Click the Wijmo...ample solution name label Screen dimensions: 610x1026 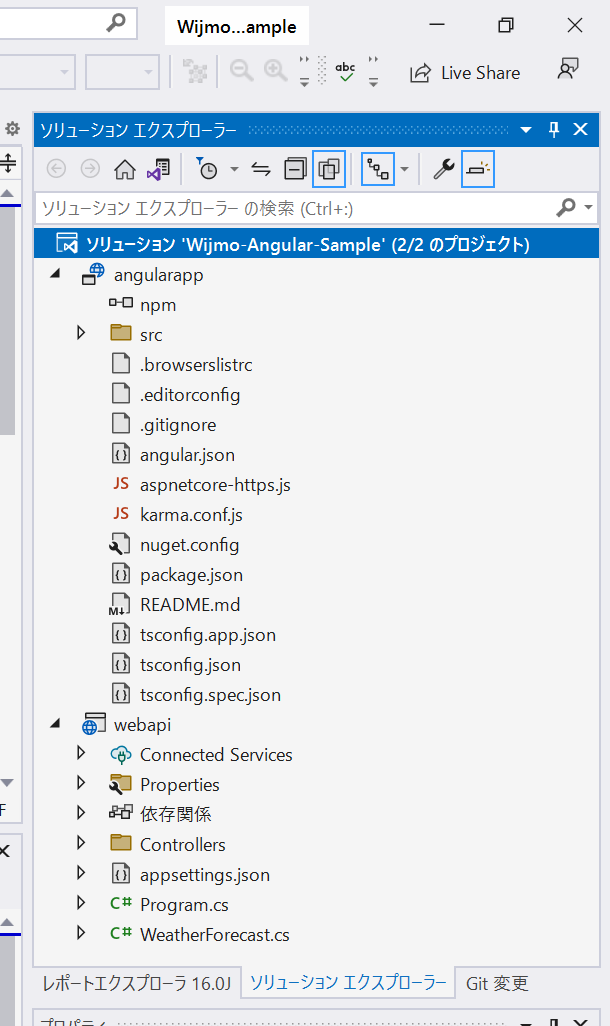pos(237,27)
